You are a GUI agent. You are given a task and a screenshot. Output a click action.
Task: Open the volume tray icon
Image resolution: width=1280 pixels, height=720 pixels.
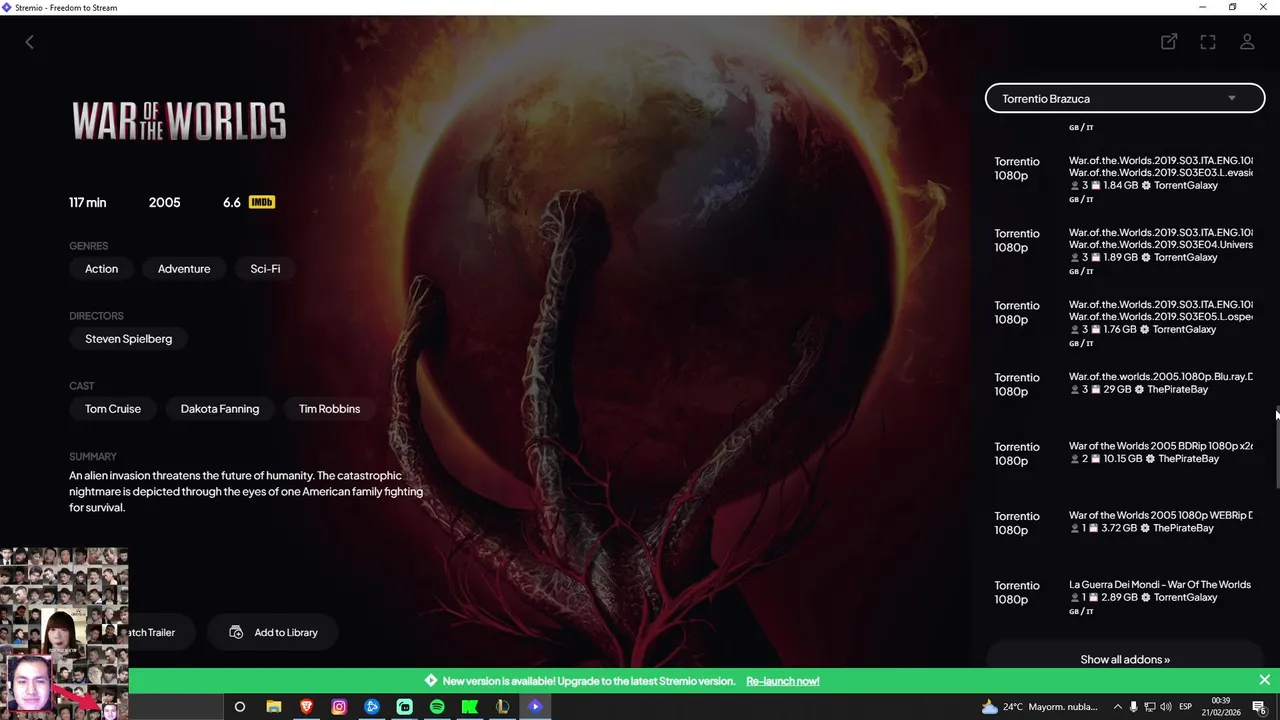[x=1165, y=707]
